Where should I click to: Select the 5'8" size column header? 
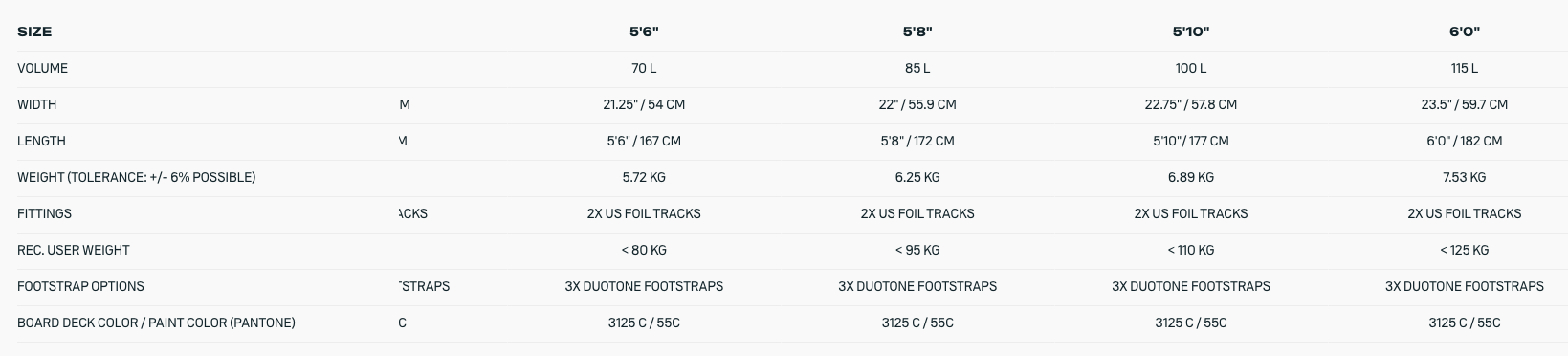tap(917, 32)
